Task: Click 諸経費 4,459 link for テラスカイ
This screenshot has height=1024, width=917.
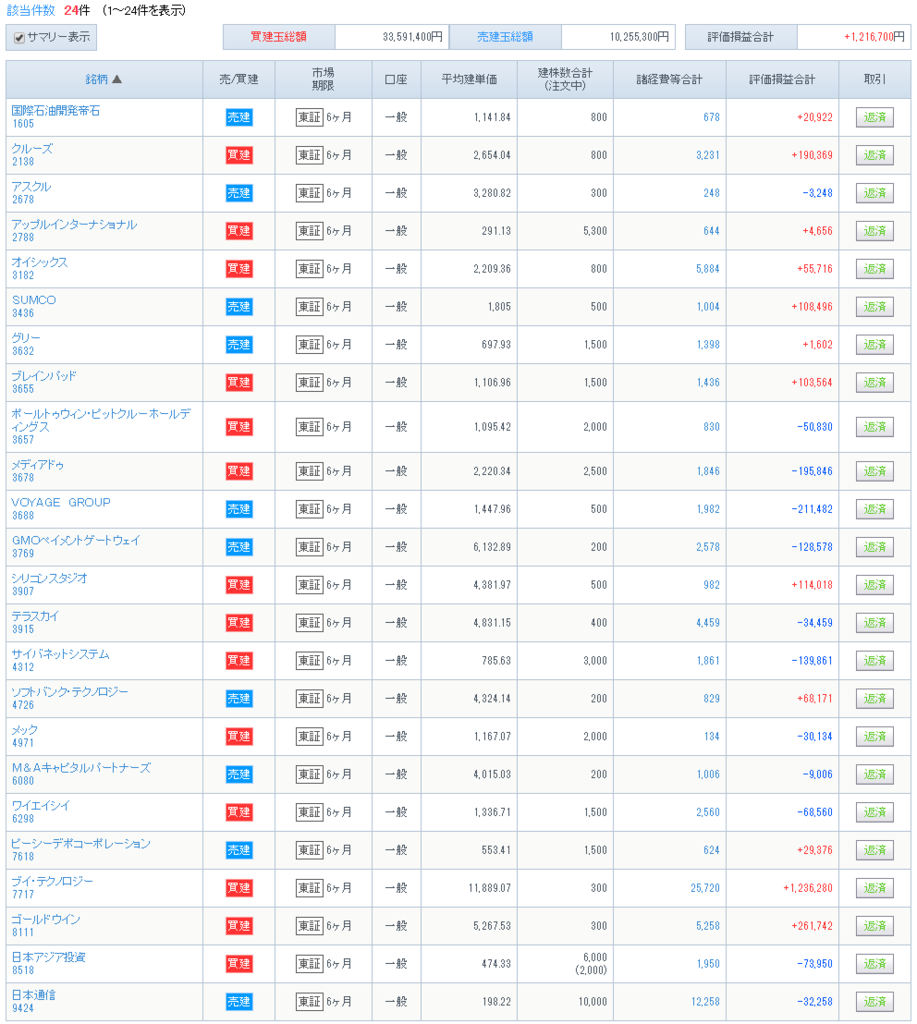Action: [707, 623]
